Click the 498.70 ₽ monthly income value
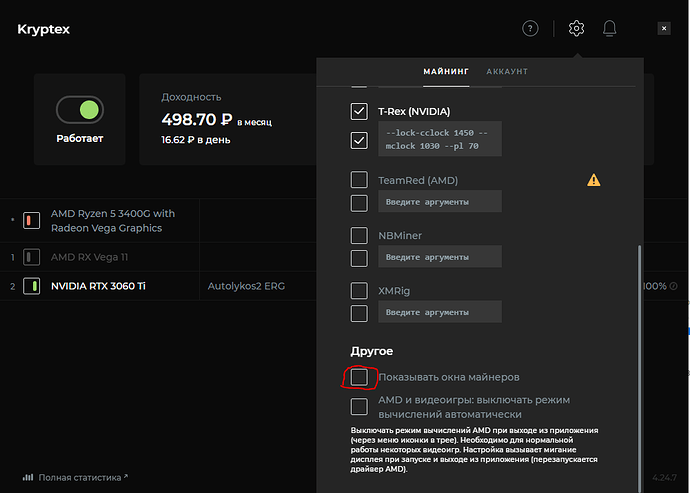Screen dimensions: 690x493 pyautogui.click(x=197, y=119)
